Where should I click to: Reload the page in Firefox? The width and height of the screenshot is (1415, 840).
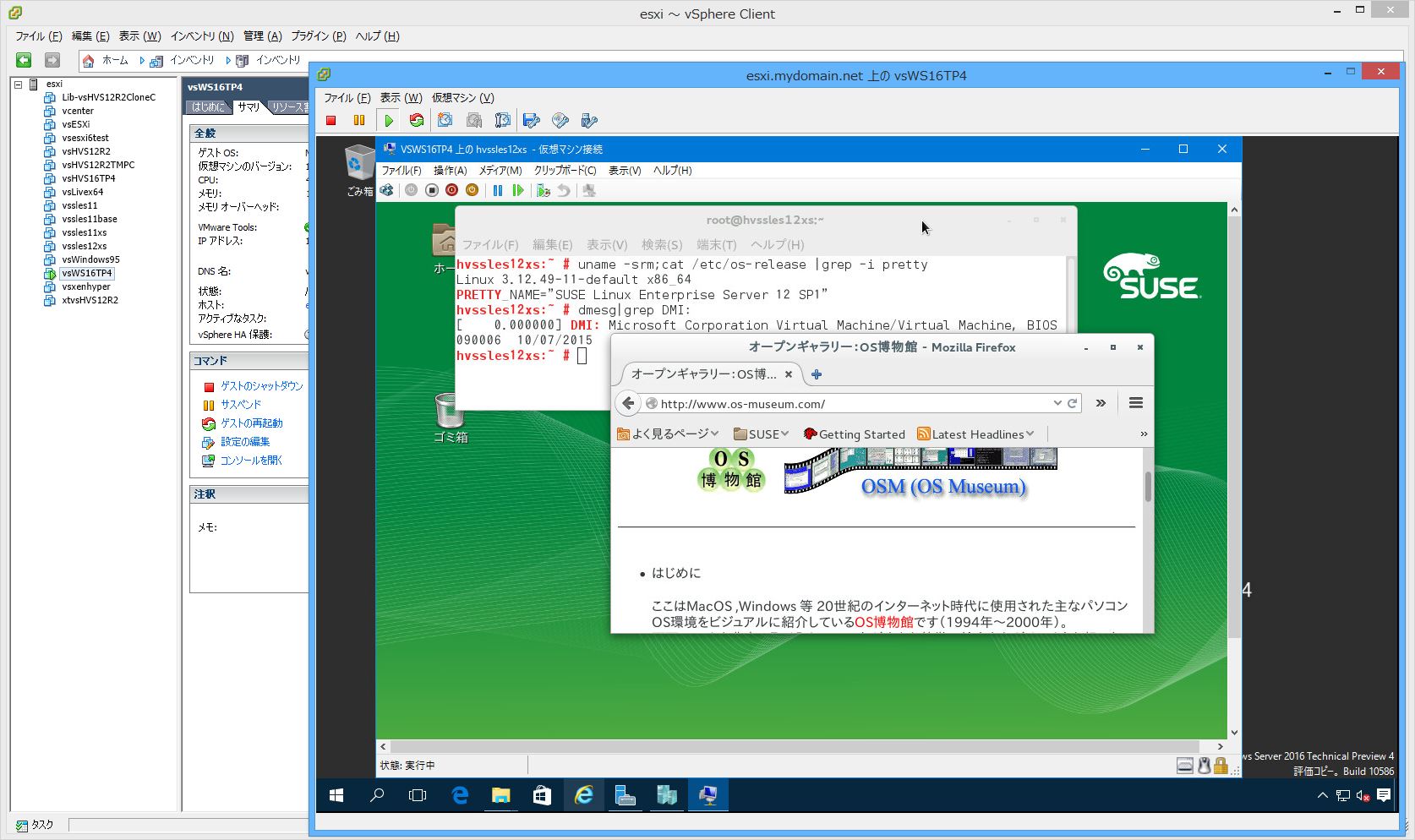1072,403
